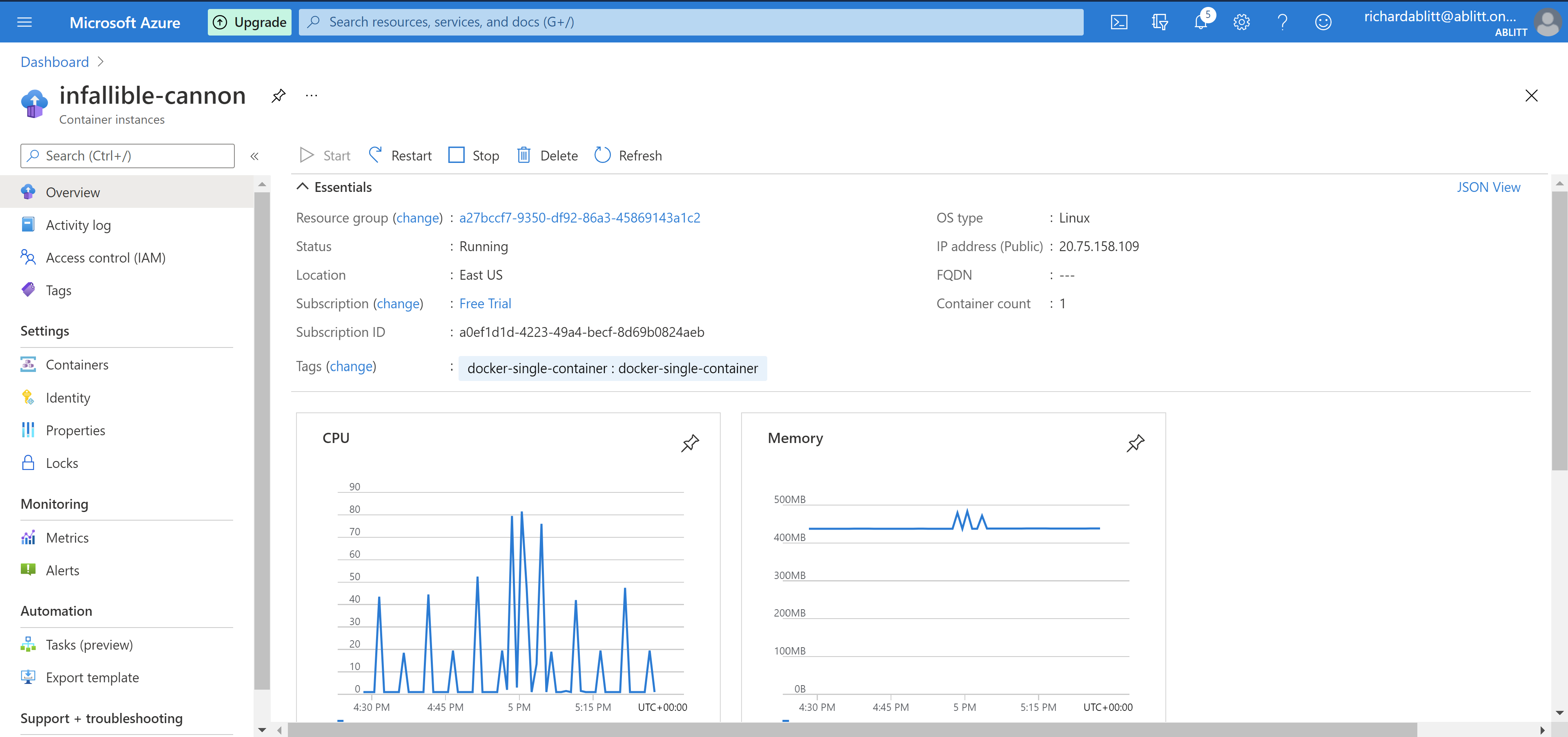Change the subscription
This screenshot has height=737, width=1568.
(398, 304)
